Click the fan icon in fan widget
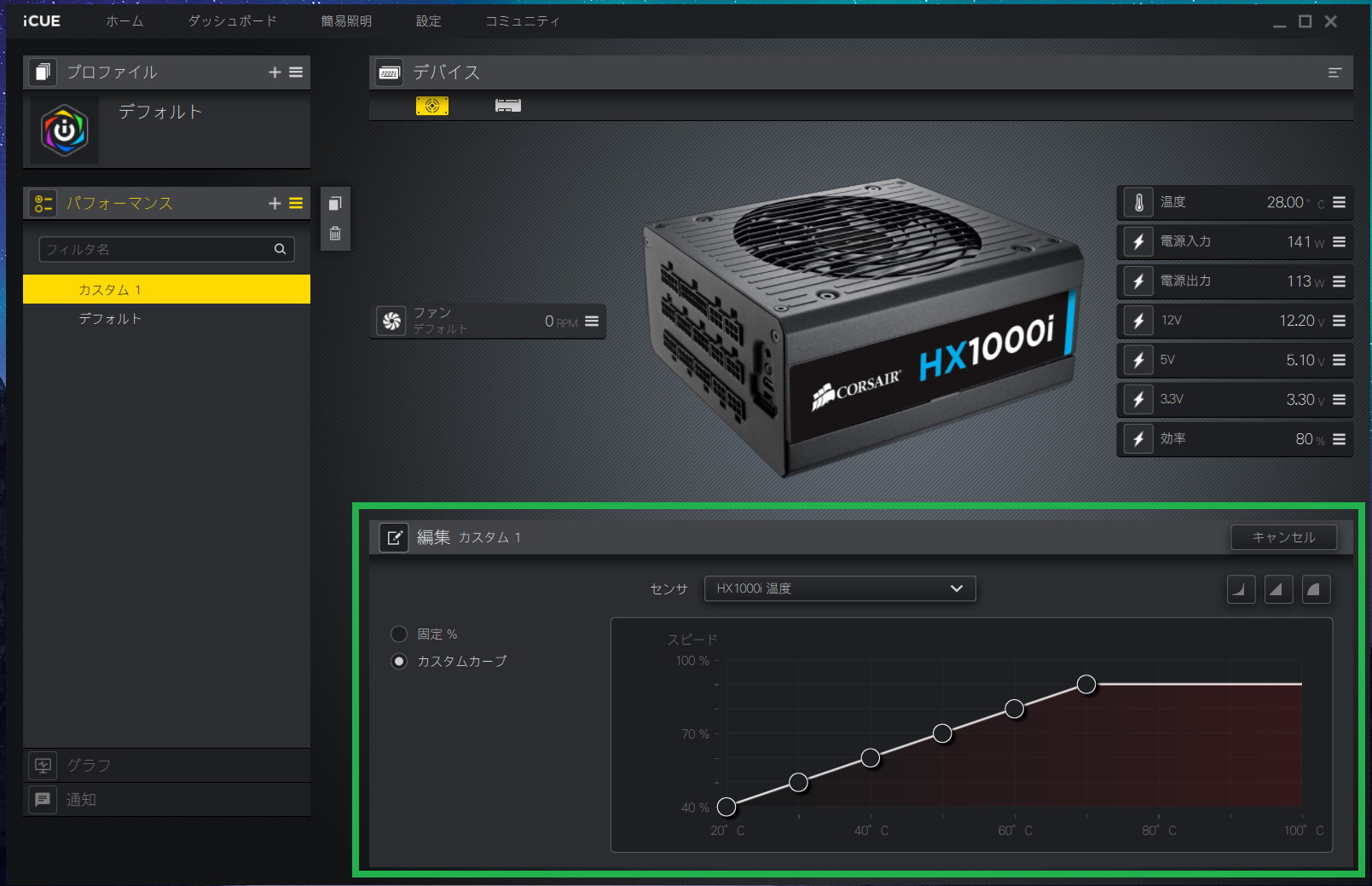This screenshot has height=886, width=1372. pyautogui.click(x=391, y=321)
